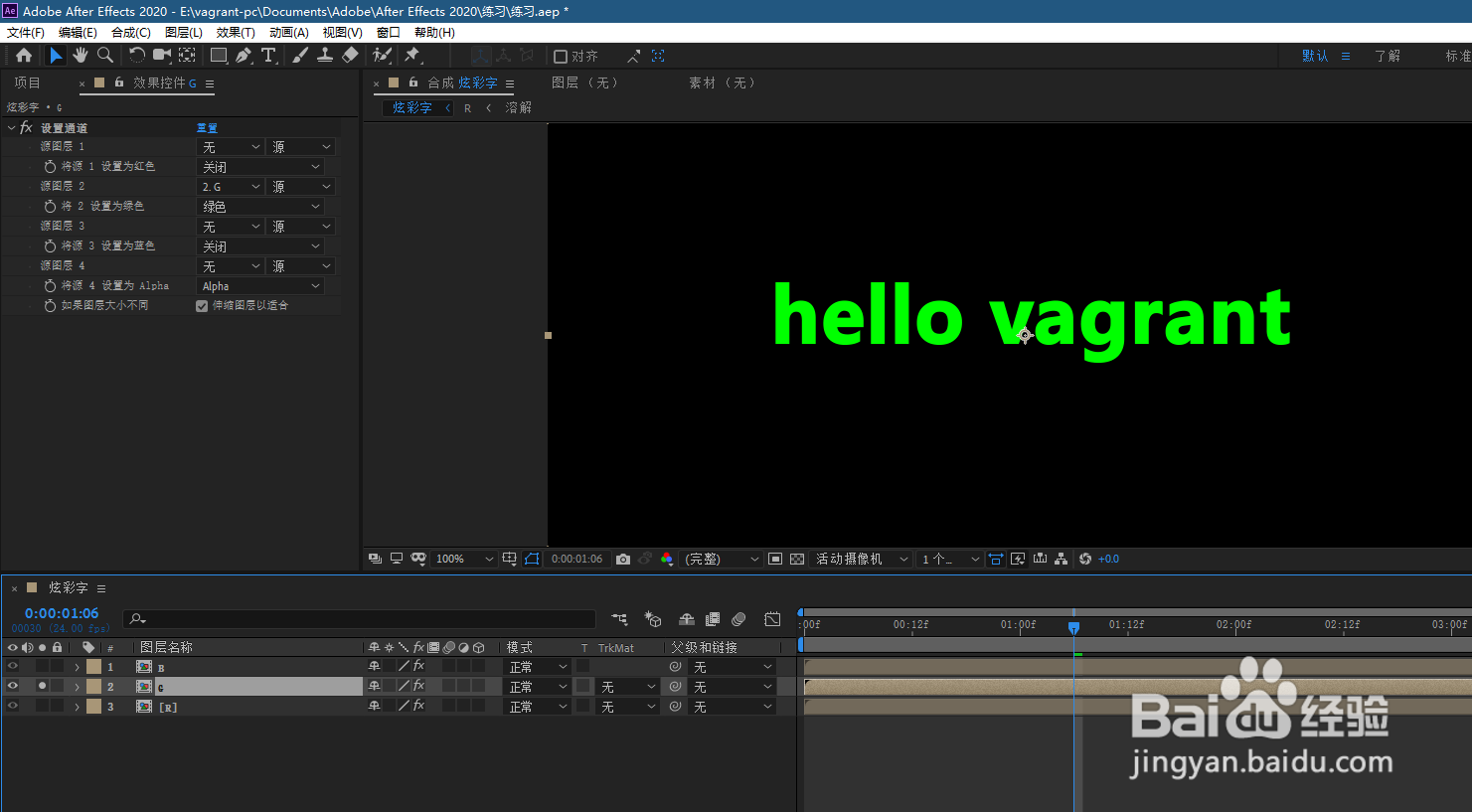Select the Selection arrow tool
1472x812 pixels.
point(56,56)
